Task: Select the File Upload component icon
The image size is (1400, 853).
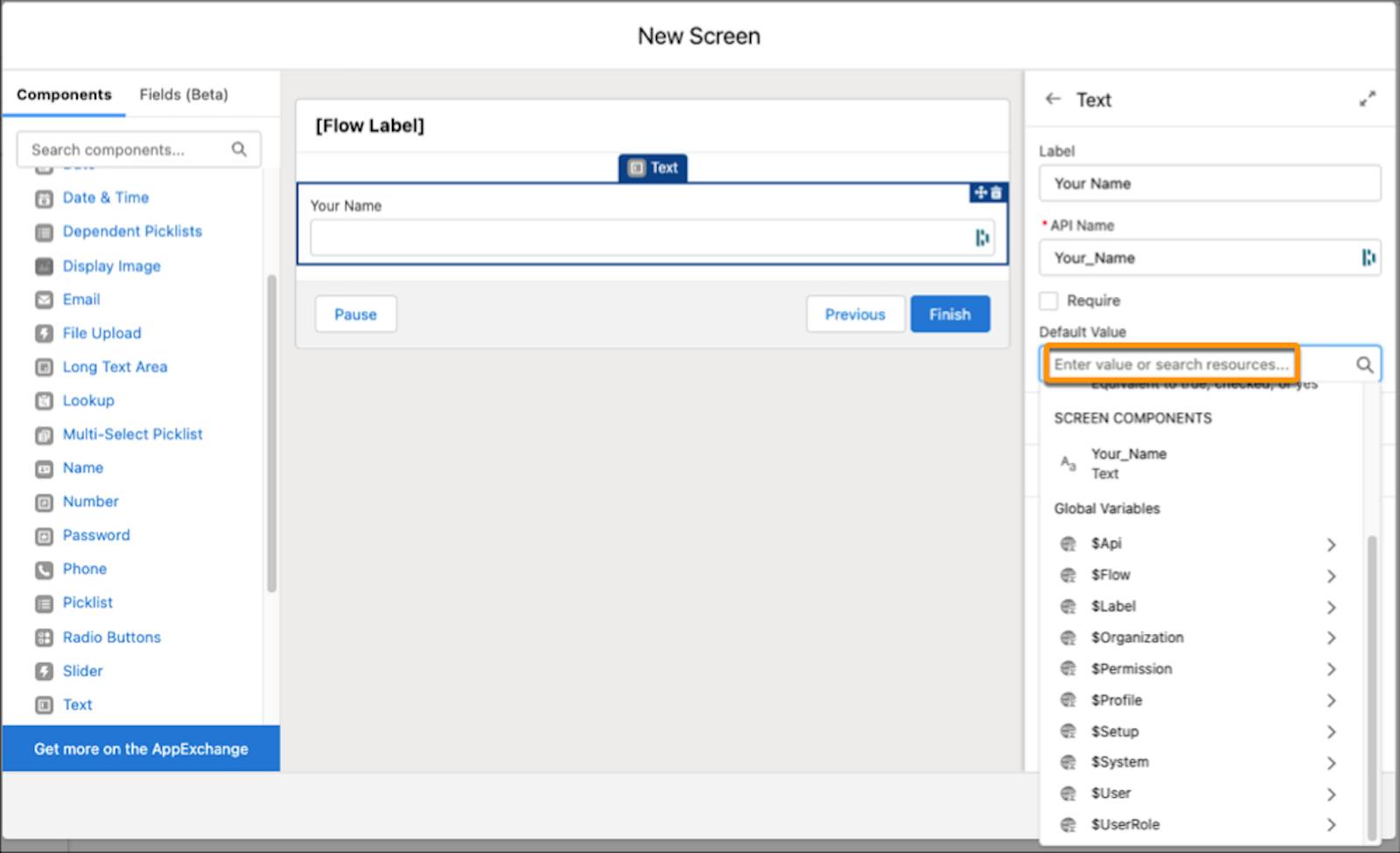Action: coord(45,333)
